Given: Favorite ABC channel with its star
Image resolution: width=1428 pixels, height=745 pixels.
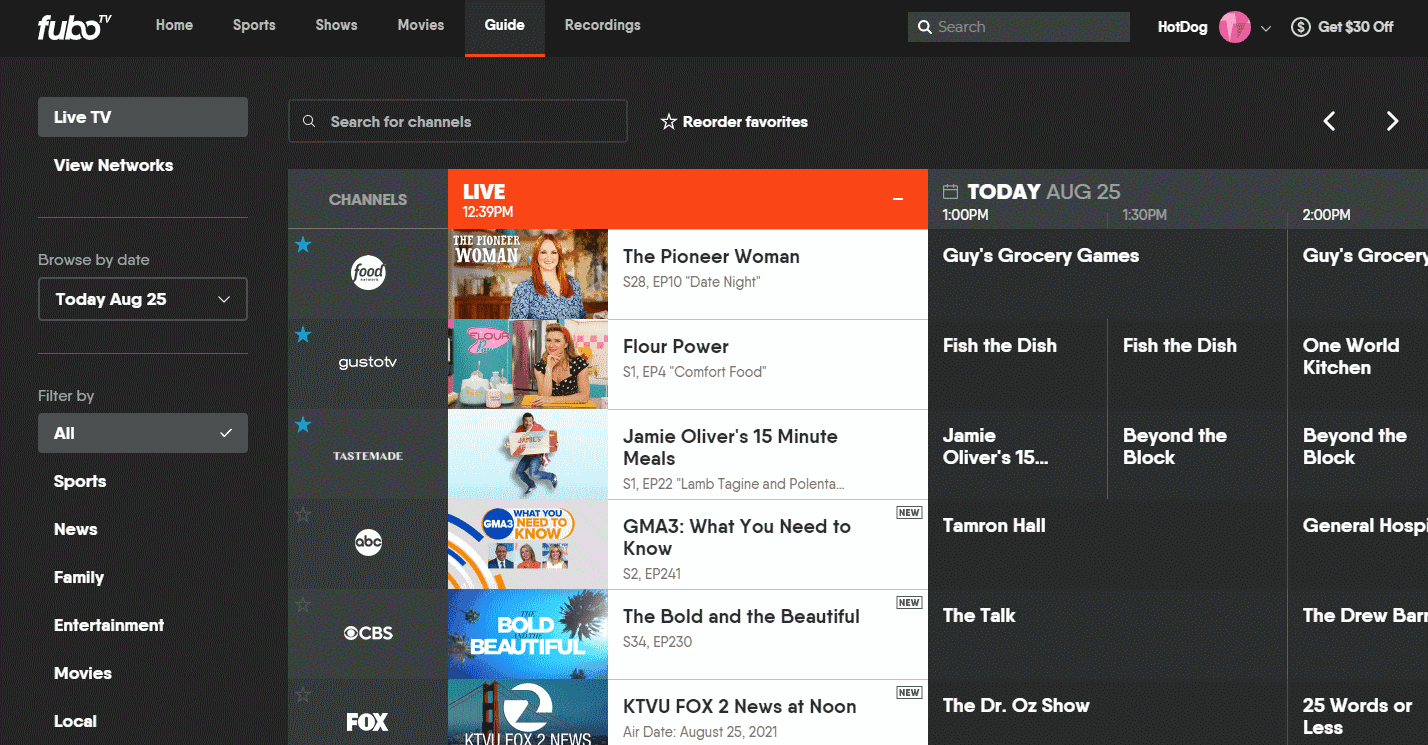Looking at the screenshot, I should coord(303,515).
